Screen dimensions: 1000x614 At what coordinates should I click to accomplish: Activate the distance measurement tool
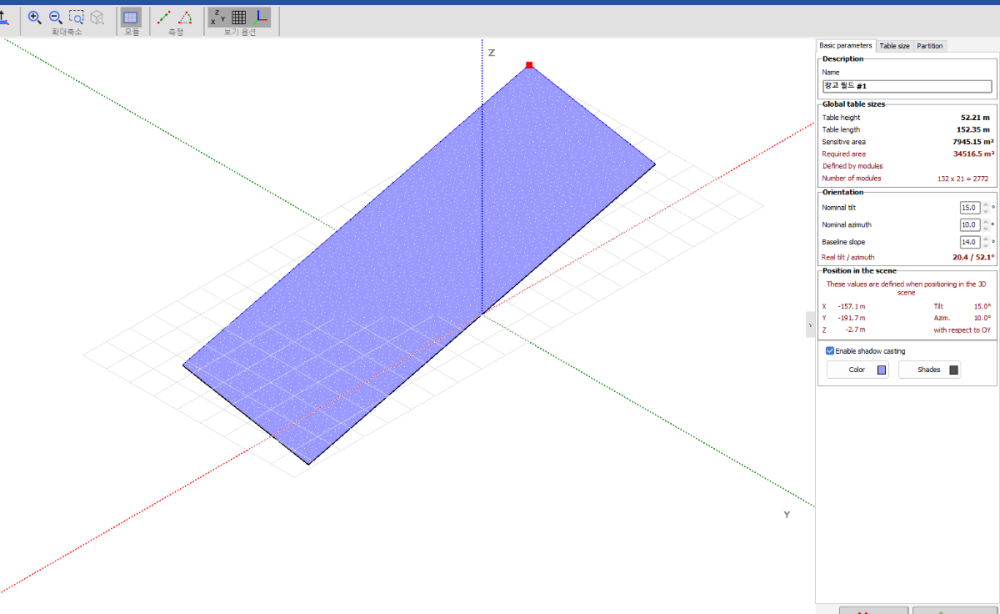point(163,17)
